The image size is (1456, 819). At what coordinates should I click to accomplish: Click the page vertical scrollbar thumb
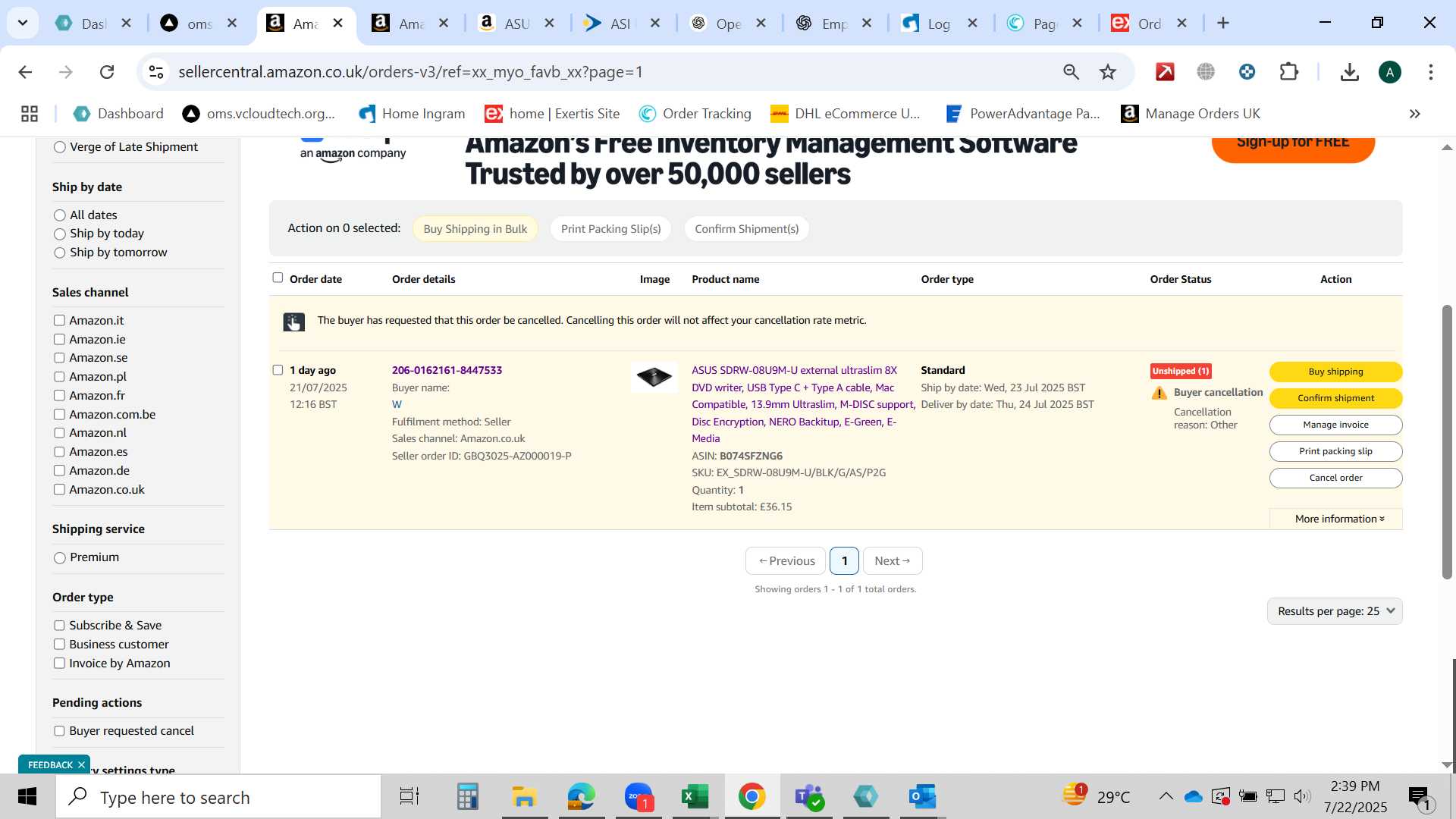pyautogui.click(x=1447, y=442)
